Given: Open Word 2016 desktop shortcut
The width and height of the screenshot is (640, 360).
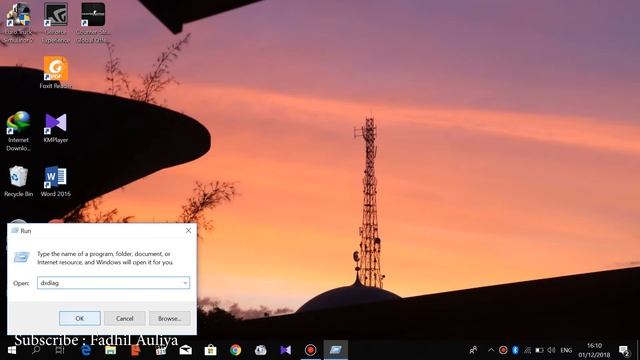Looking at the screenshot, I should pyautogui.click(x=56, y=182).
